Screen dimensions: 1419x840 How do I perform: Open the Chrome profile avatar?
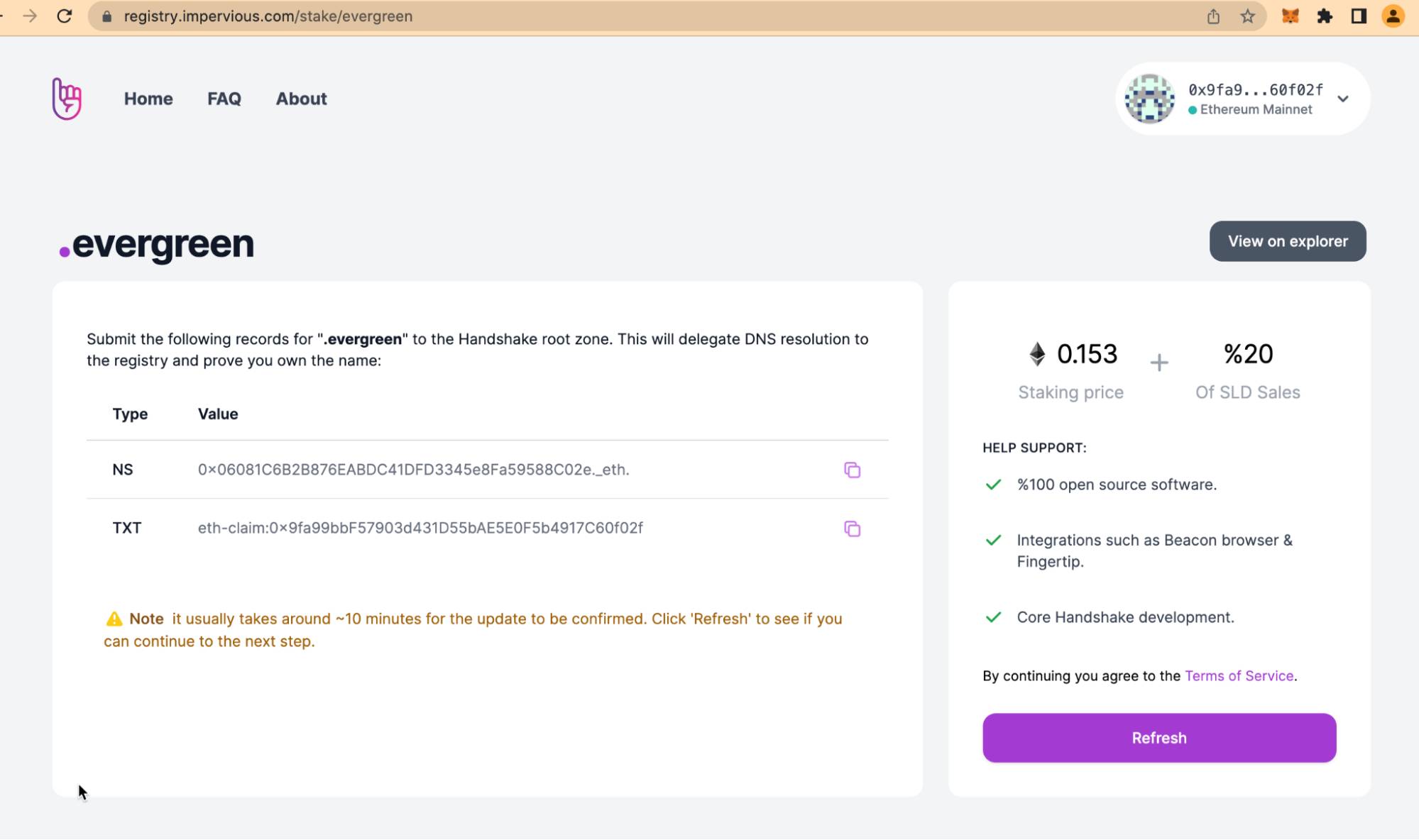1393,16
